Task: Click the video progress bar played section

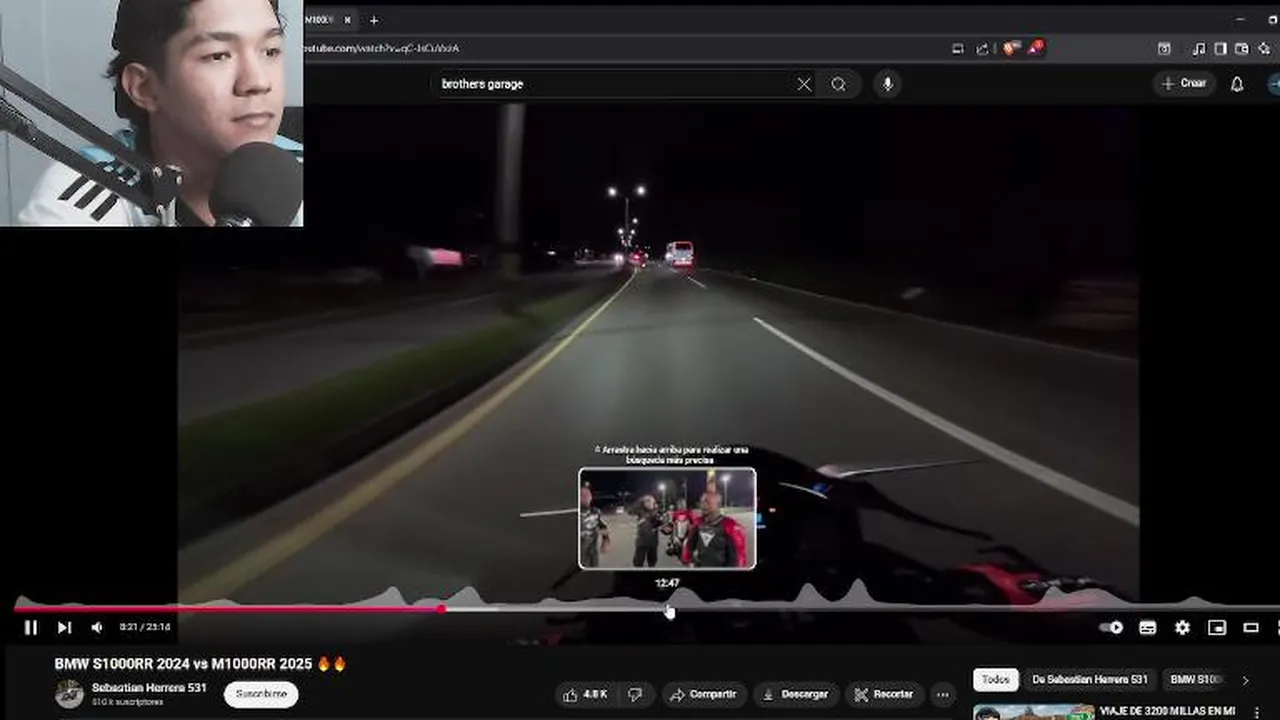Action: tap(228, 608)
